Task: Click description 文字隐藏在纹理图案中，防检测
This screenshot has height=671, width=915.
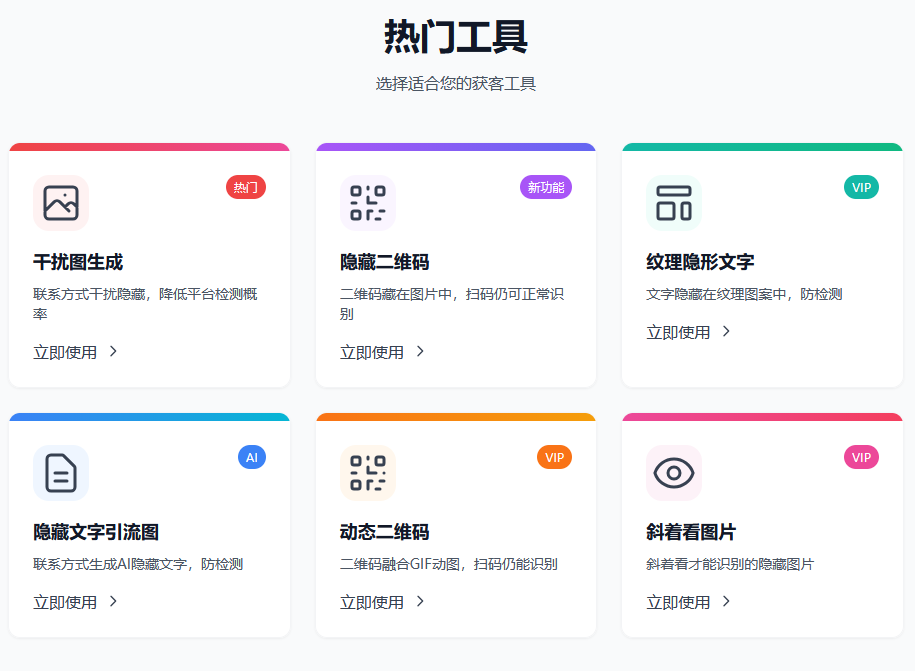Action: pos(745,294)
